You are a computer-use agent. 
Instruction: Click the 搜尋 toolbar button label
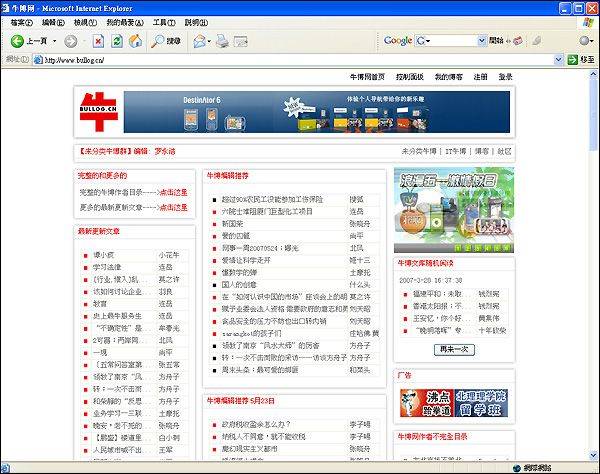pyautogui.click(x=174, y=41)
